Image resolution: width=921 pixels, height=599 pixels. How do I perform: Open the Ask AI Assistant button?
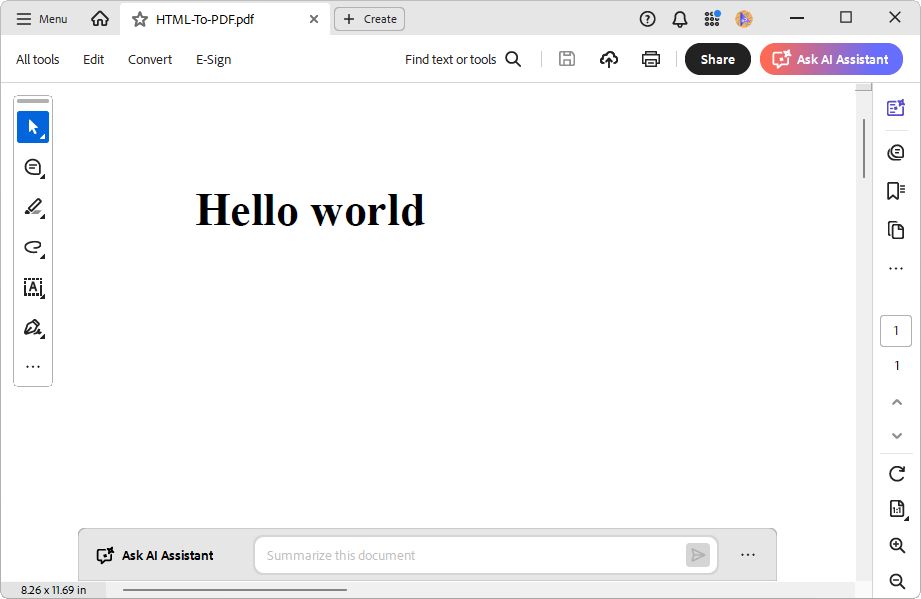pyautogui.click(x=831, y=59)
